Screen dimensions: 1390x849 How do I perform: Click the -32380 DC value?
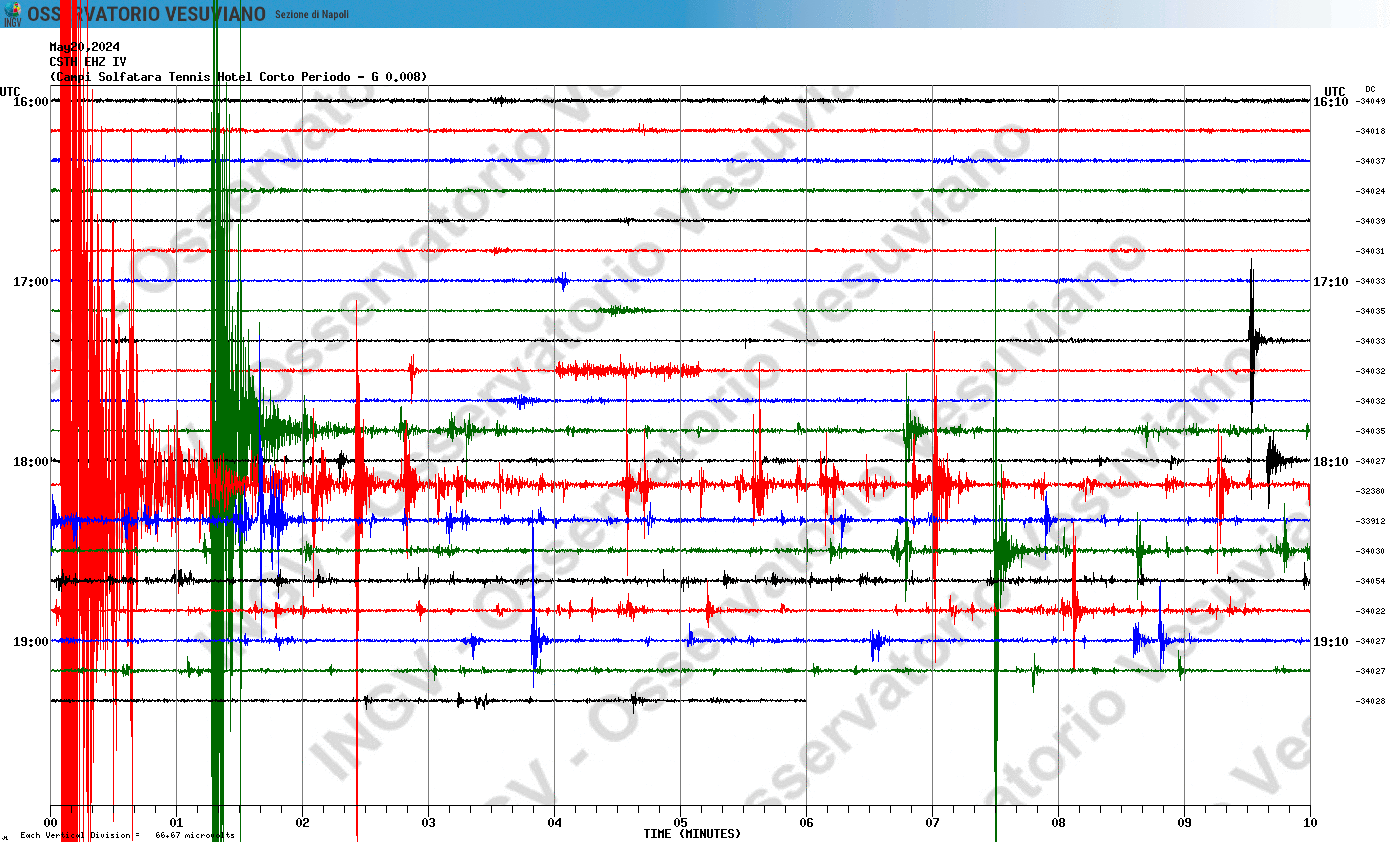tap(1371, 491)
